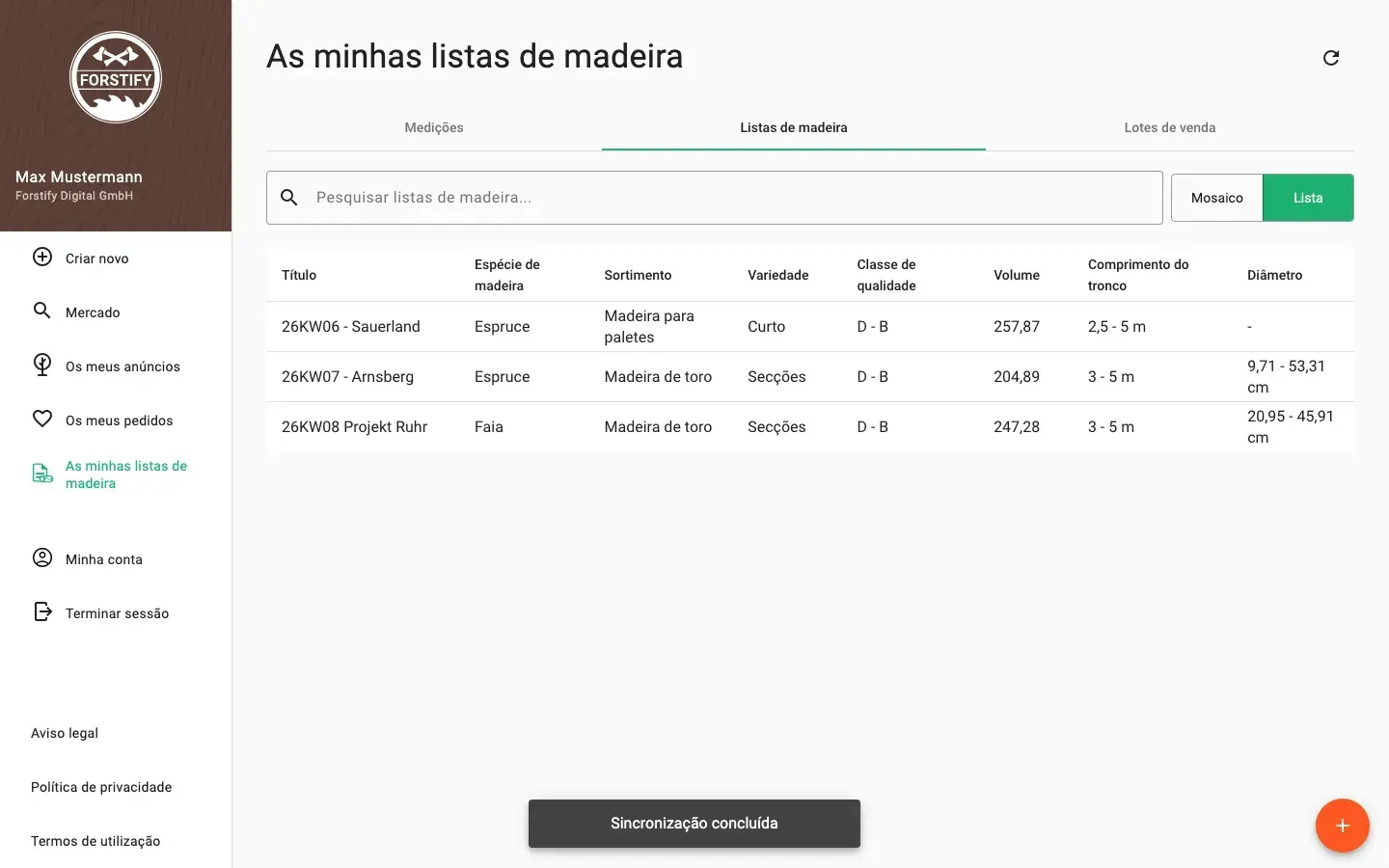1389x868 pixels.
Task: Click the Faia species cell
Action: [489, 426]
